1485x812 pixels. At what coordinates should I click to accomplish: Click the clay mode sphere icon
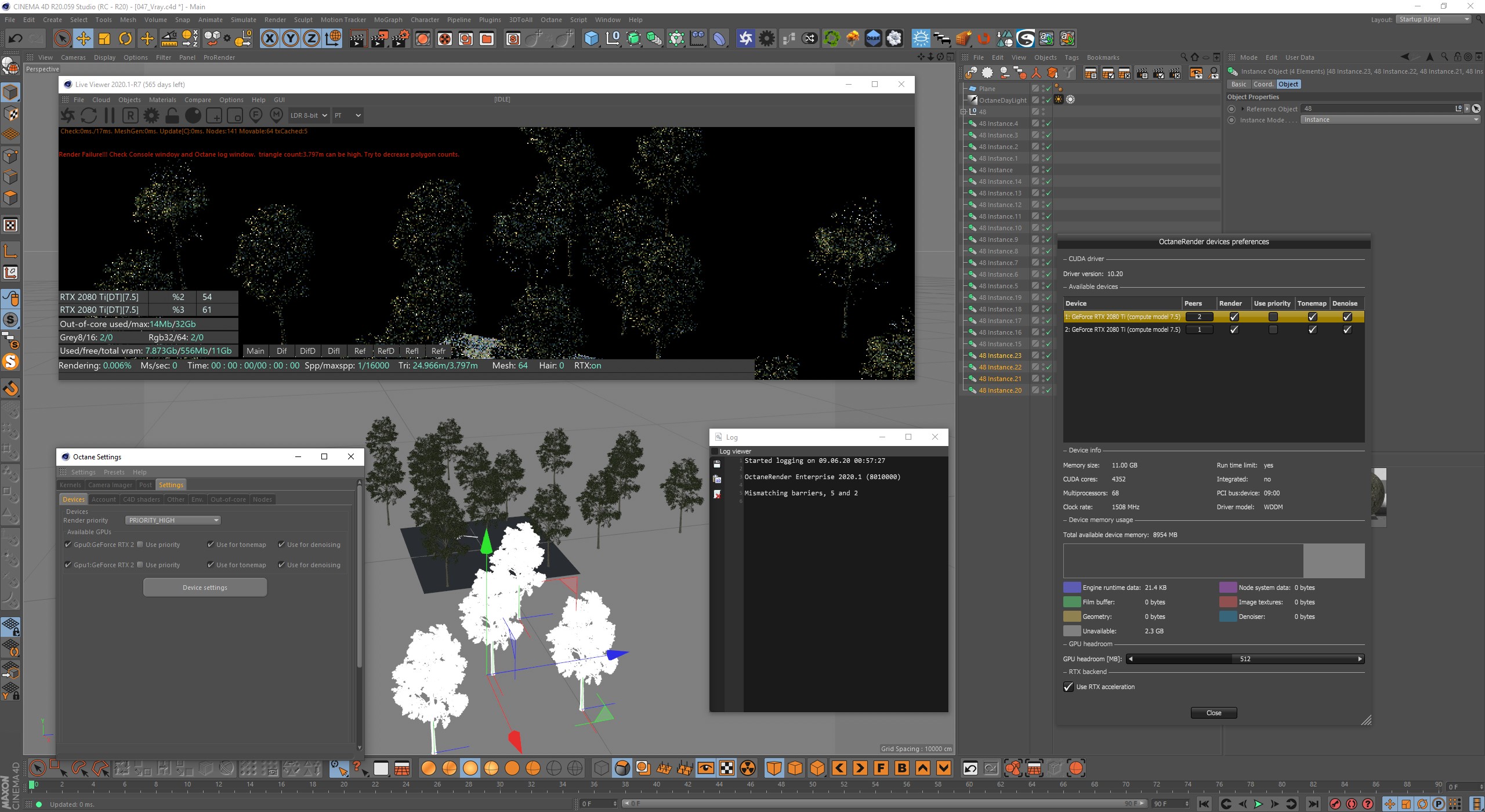(193, 115)
